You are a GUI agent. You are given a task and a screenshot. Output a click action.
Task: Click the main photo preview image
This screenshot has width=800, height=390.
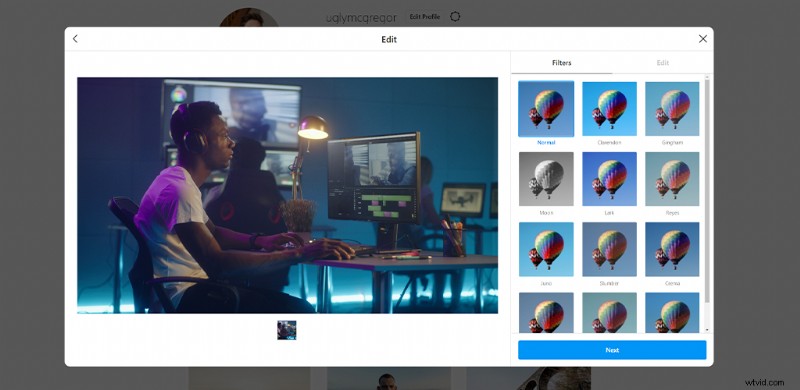pyautogui.click(x=287, y=196)
